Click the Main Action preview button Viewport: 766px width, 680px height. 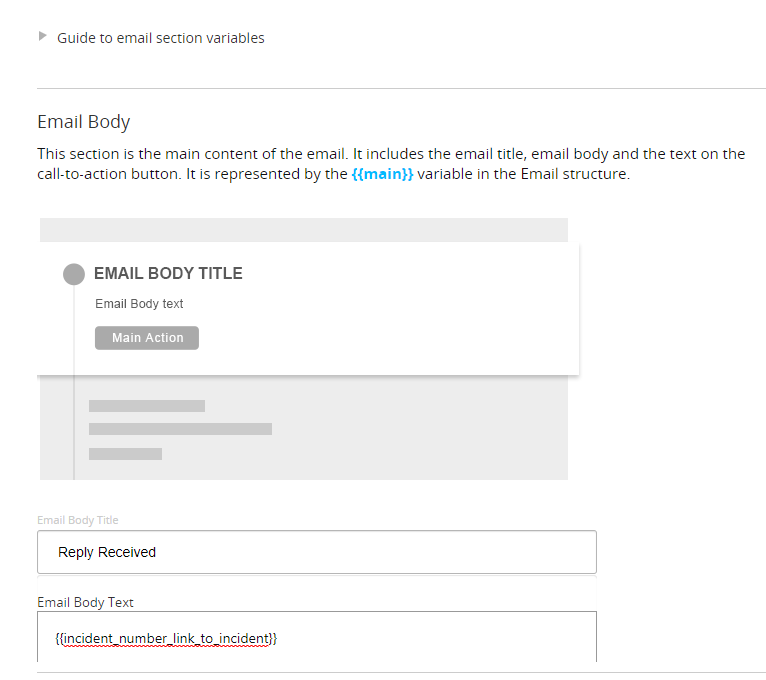(x=147, y=338)
